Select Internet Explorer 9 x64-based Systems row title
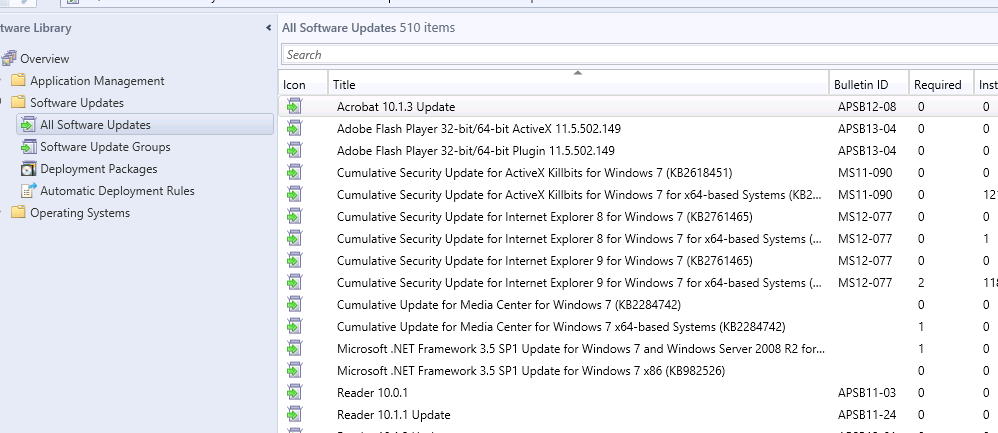The height and width of the screenshot is (433, 998). (x=579, y=283)
